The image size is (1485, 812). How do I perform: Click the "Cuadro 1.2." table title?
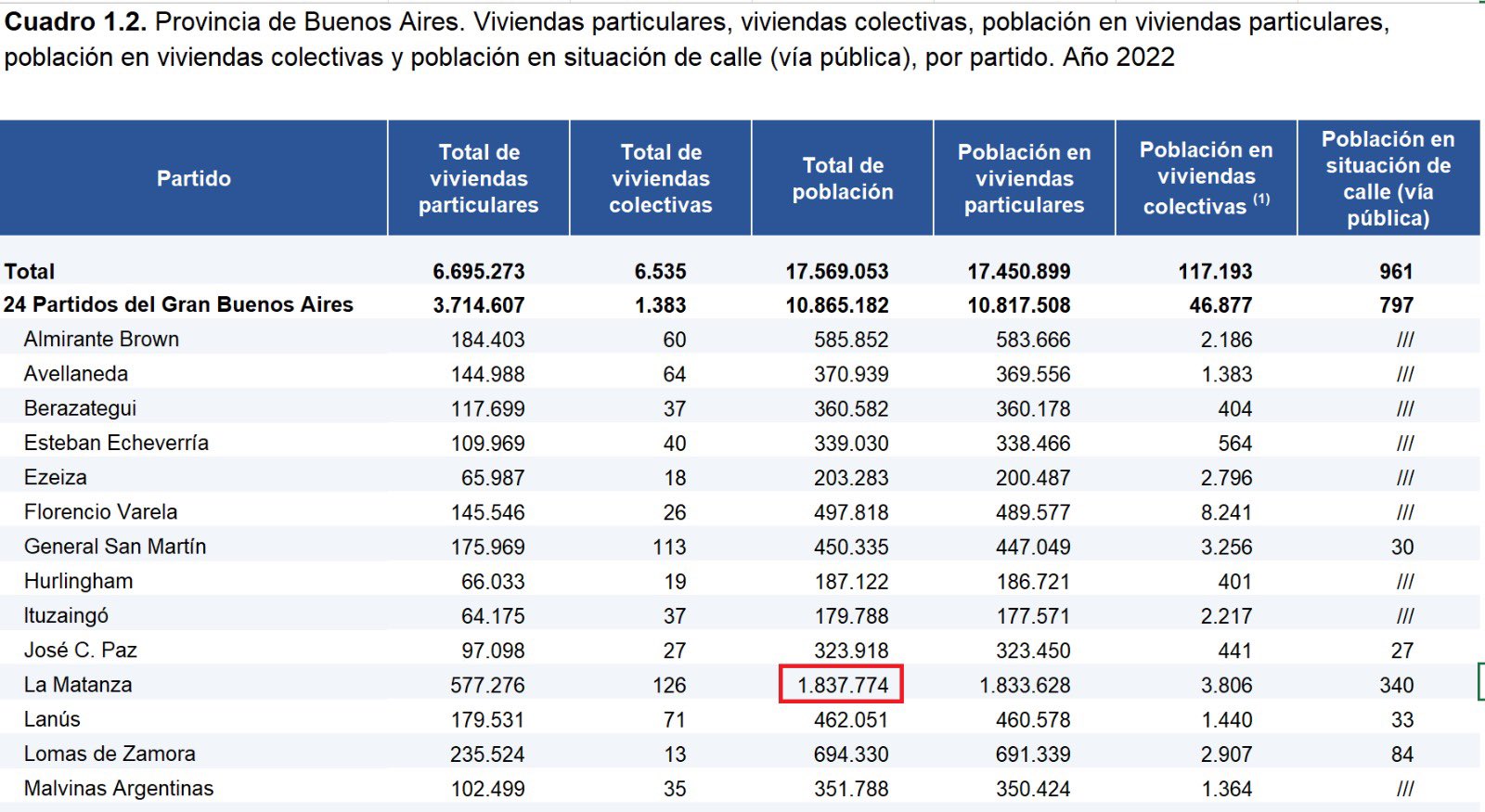(x=75, y=22)
